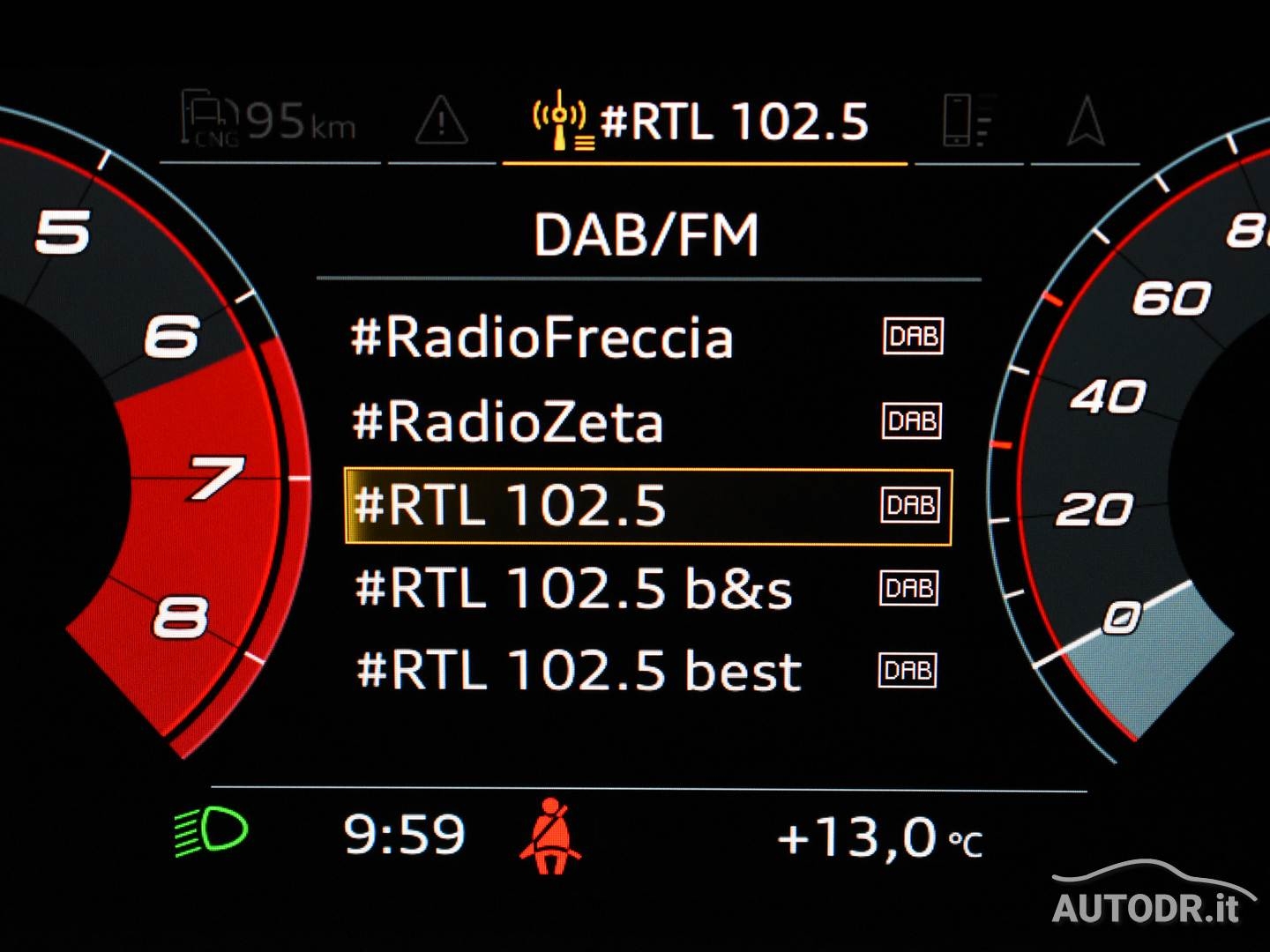The width and height of the screenshot is (1270, 952).
Task: Click DAB badge beside #RTL 102.5 best
Action: pyautogui.click(x=908, y=671)
